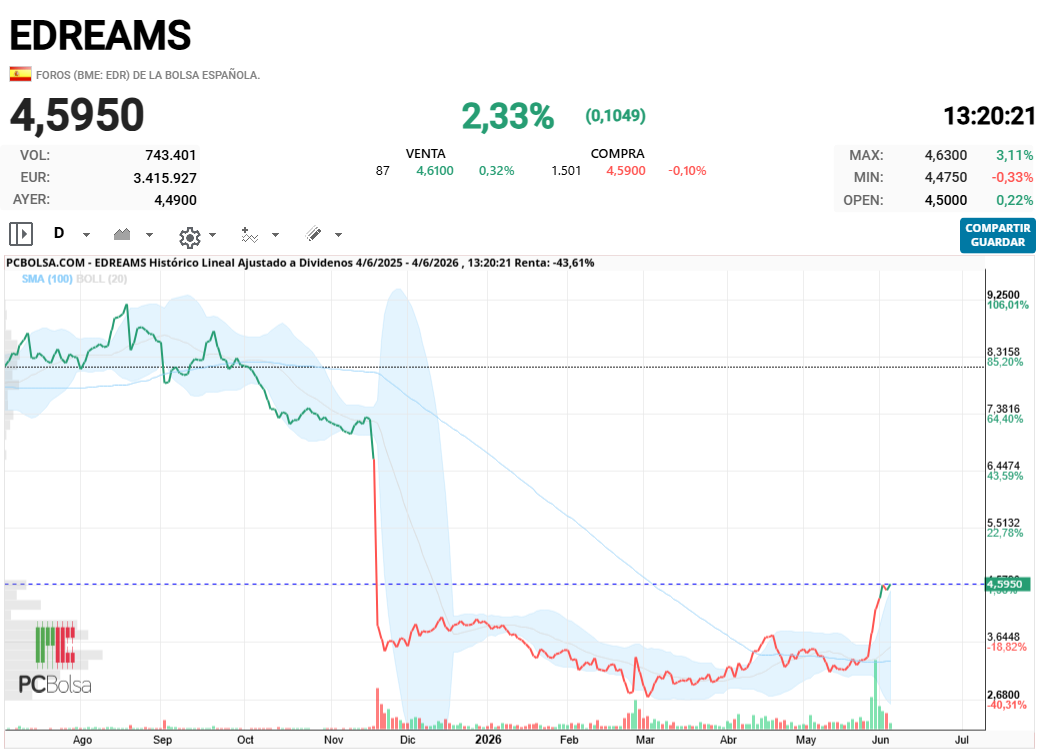This screenshot has width=1046, height=749.
Task: Open the D timeframe dropdown arrow
Action: (86, 235)
